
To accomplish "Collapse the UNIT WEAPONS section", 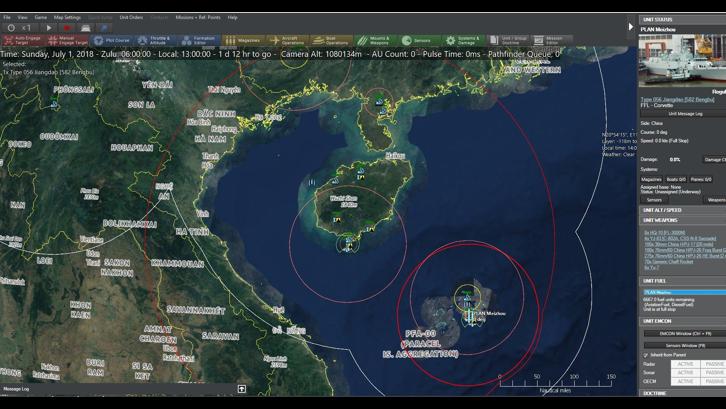I will coord(682,220).
